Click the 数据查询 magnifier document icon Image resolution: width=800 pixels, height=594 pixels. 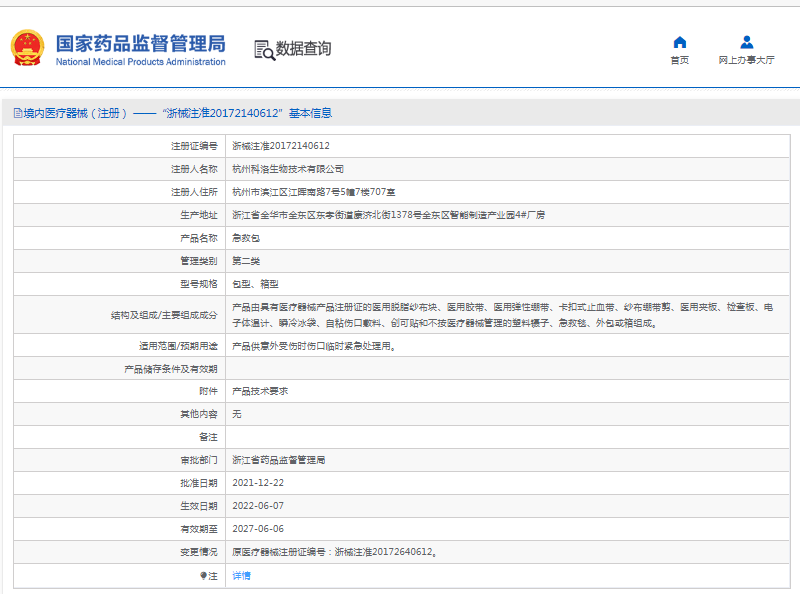pos(263,49)
